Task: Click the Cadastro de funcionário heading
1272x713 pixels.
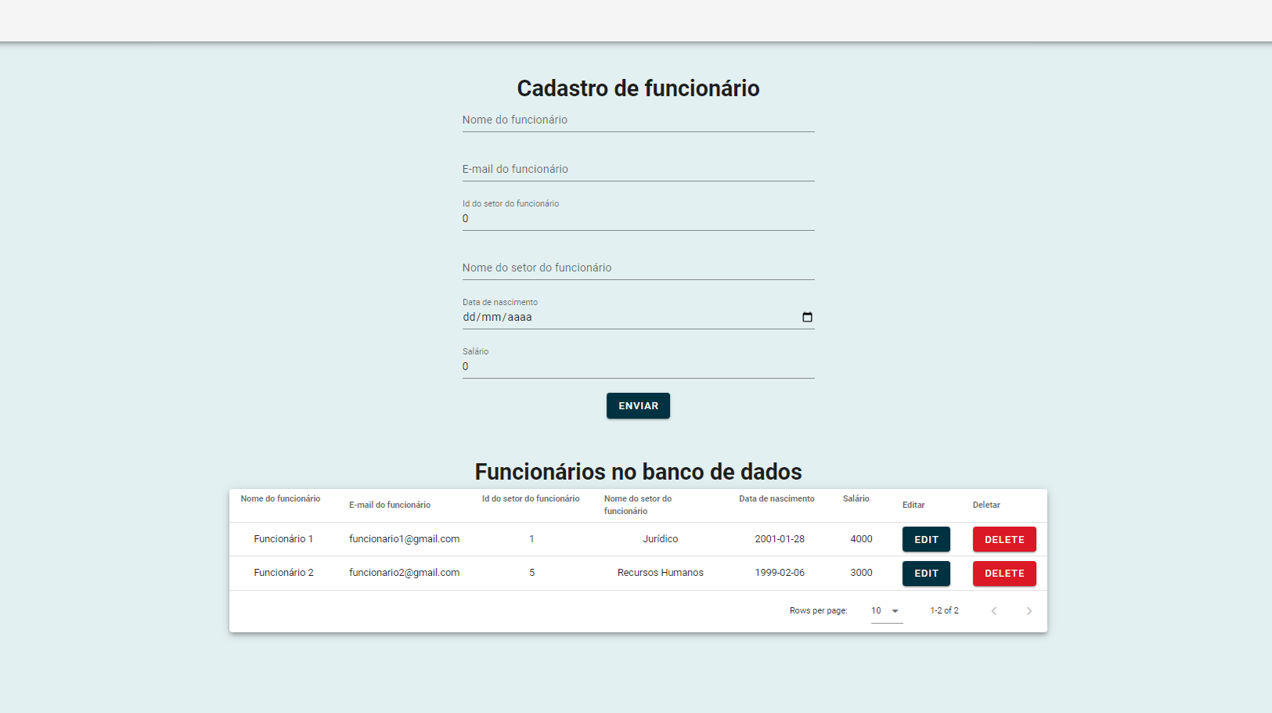Action: click(x=638, y=88)
